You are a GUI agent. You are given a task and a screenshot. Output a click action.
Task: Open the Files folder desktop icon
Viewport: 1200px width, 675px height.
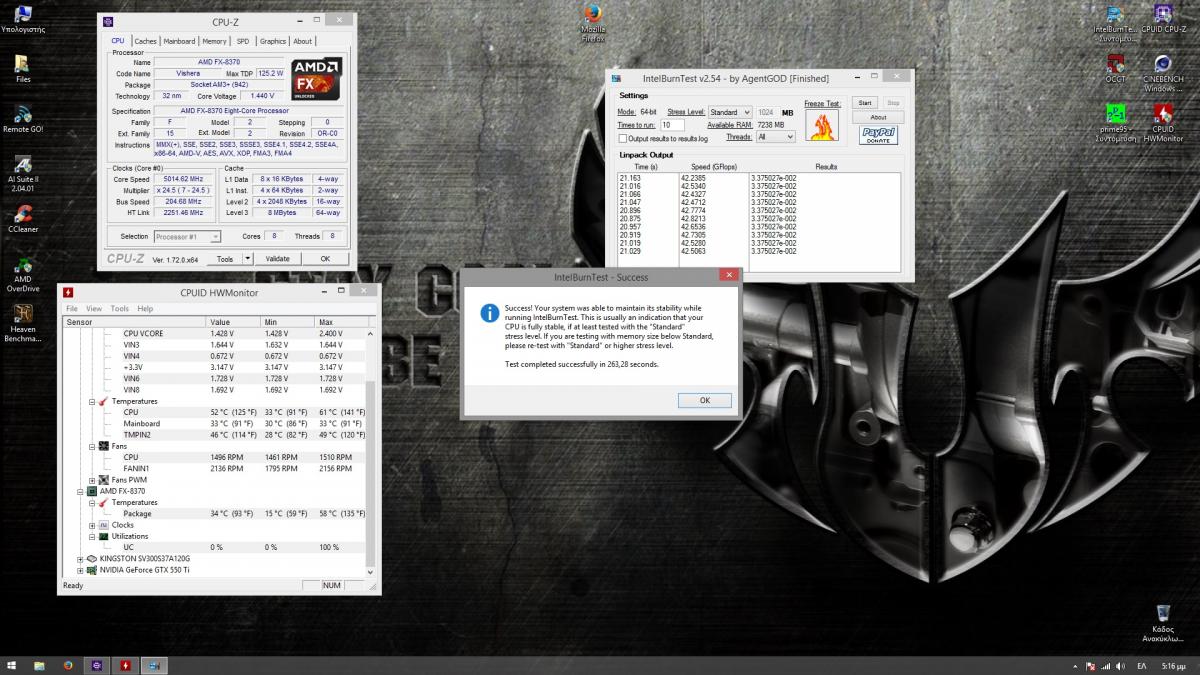[23, 69]
